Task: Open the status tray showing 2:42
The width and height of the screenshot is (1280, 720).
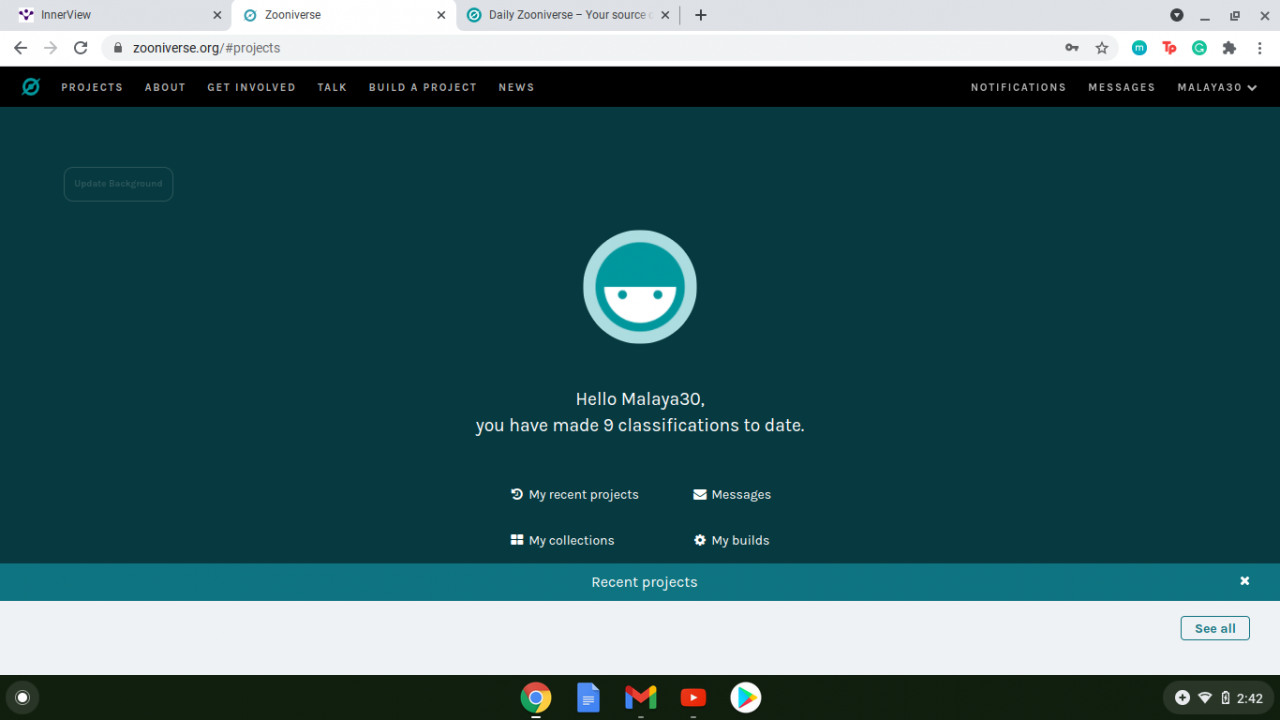Action: [x=1219, y=698]
